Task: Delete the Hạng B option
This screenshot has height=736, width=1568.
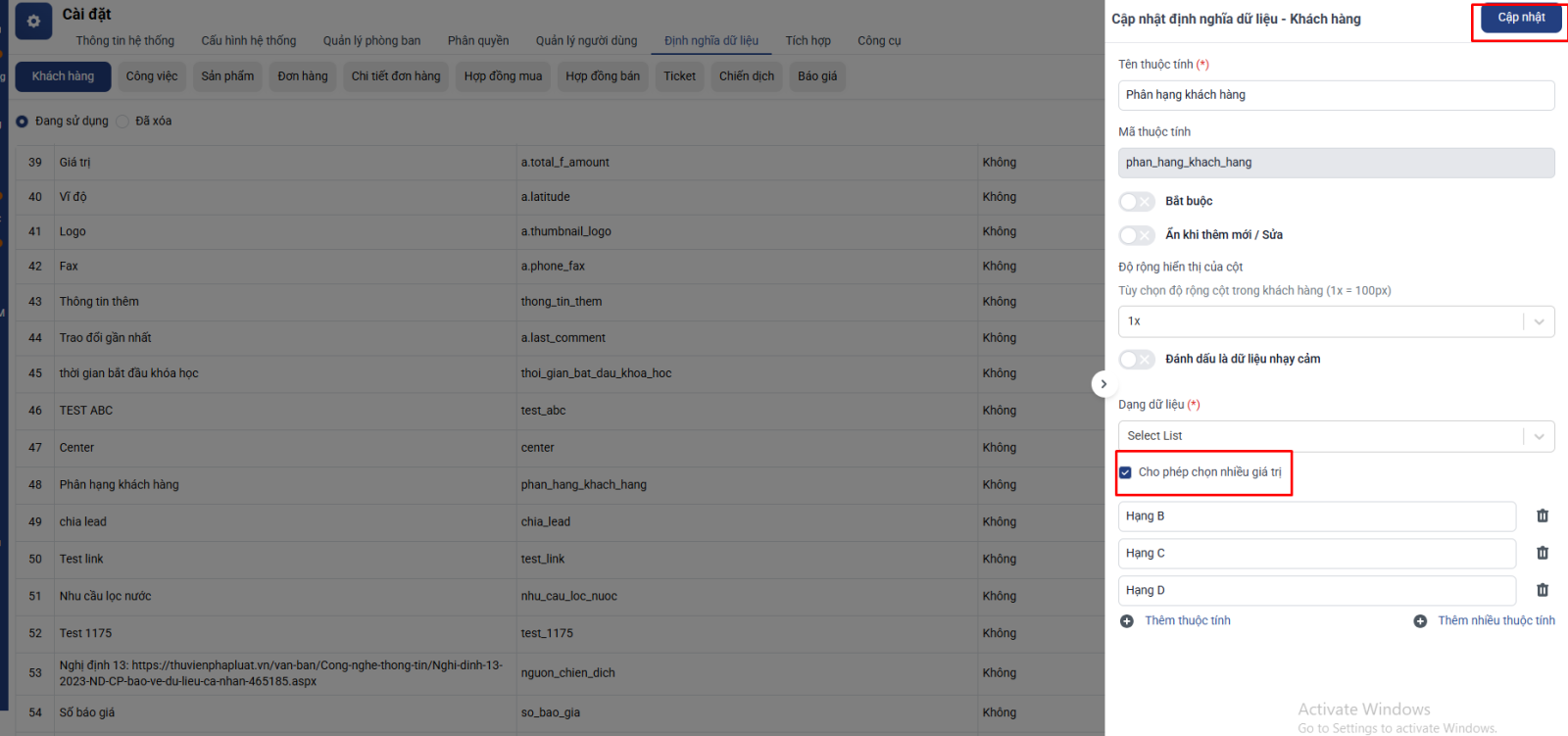Action: click(1542, 516)
